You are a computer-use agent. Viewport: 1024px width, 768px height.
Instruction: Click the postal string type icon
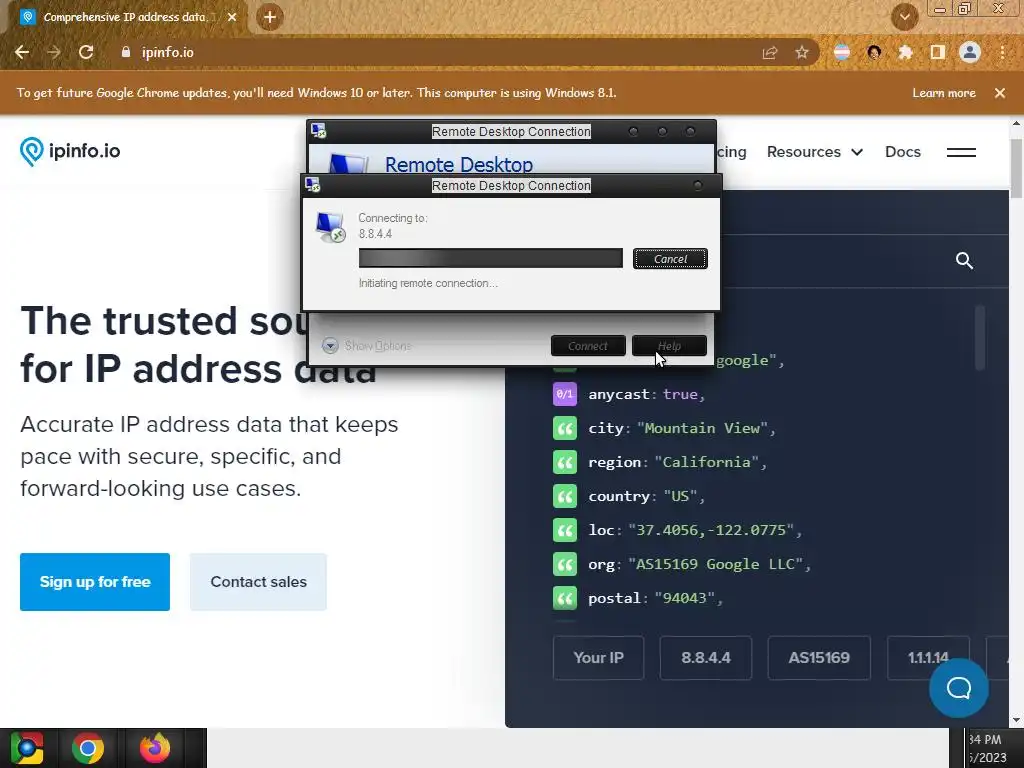click(565, 598)
